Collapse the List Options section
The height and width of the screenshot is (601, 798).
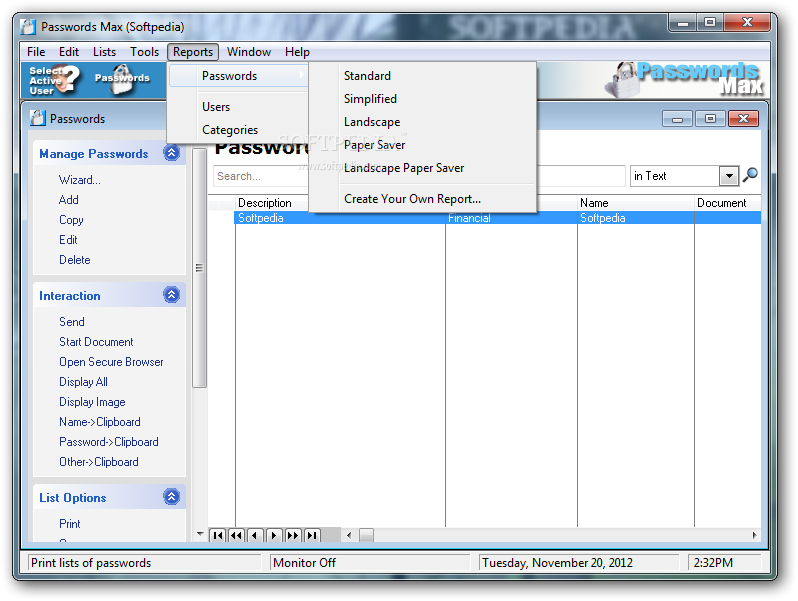pyautogui.click(x=172, y=497)
